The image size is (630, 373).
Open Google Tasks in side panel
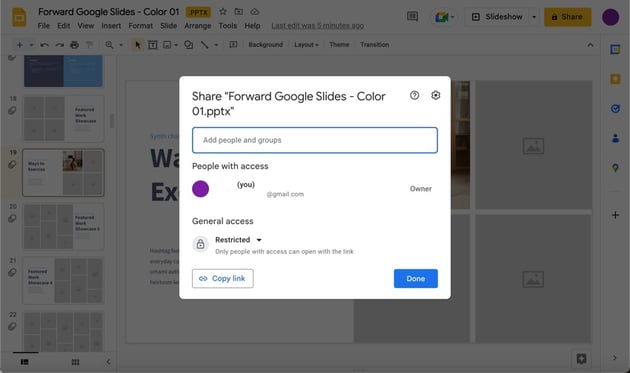click(615, 109)
